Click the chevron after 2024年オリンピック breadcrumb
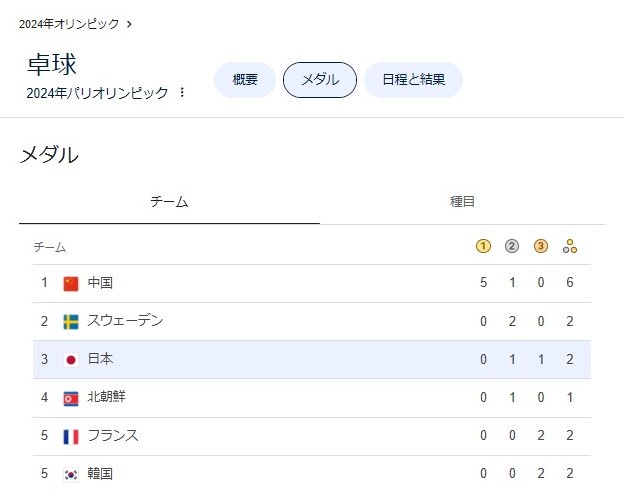Viewport: 624px width, 494px height. pos(129,24)
